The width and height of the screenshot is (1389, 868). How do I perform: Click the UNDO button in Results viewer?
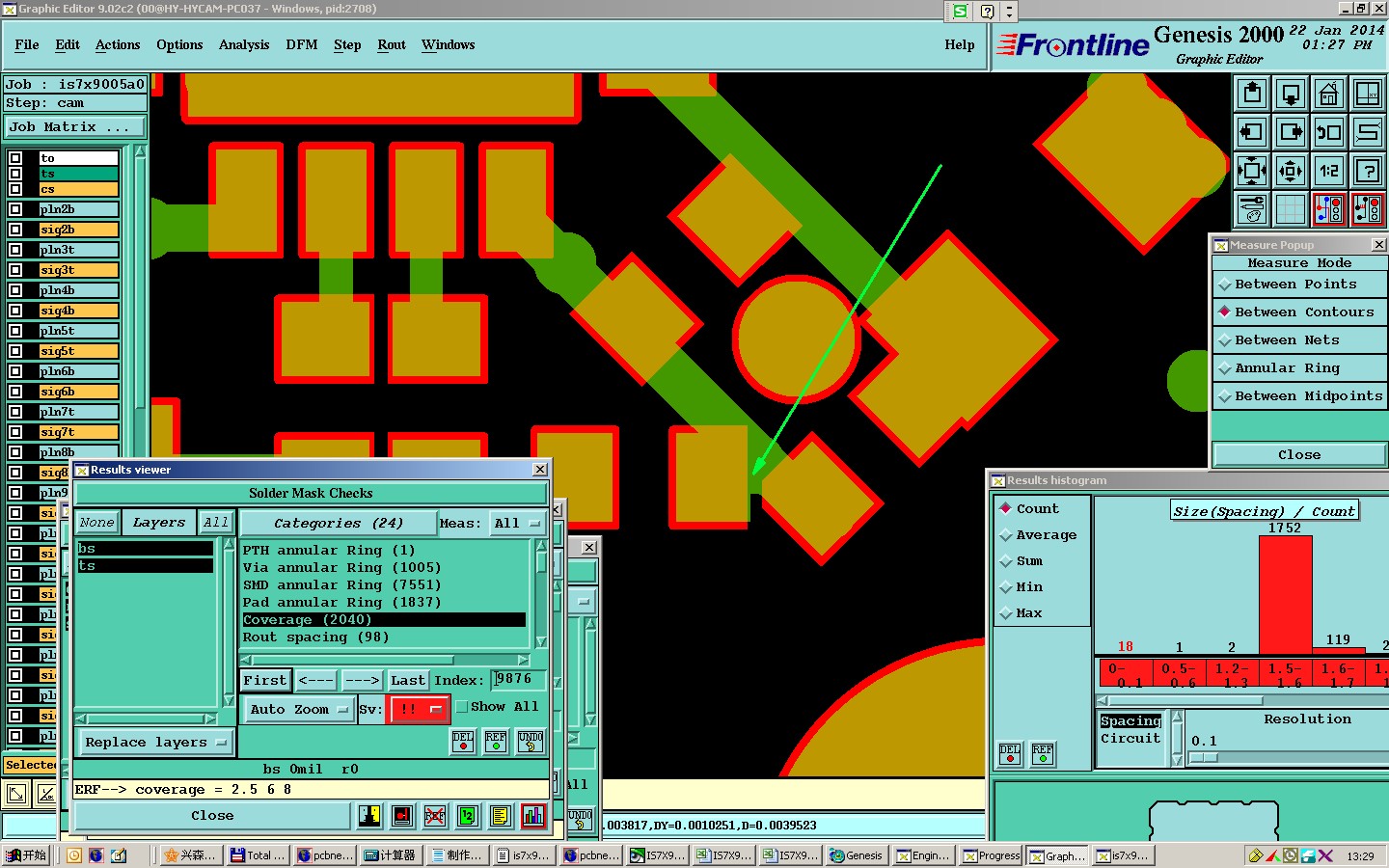(x=531, y=741)
